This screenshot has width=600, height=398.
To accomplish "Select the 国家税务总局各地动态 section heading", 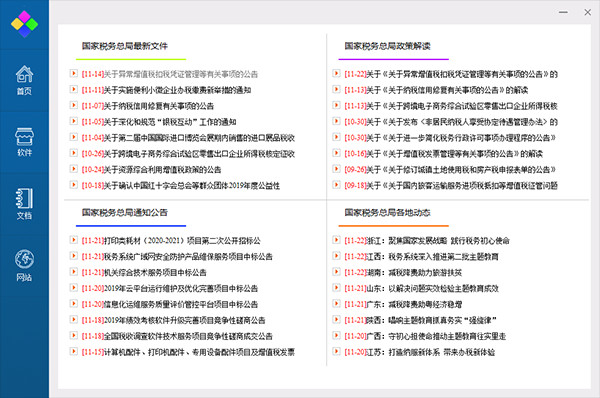I will coord(387,212).
